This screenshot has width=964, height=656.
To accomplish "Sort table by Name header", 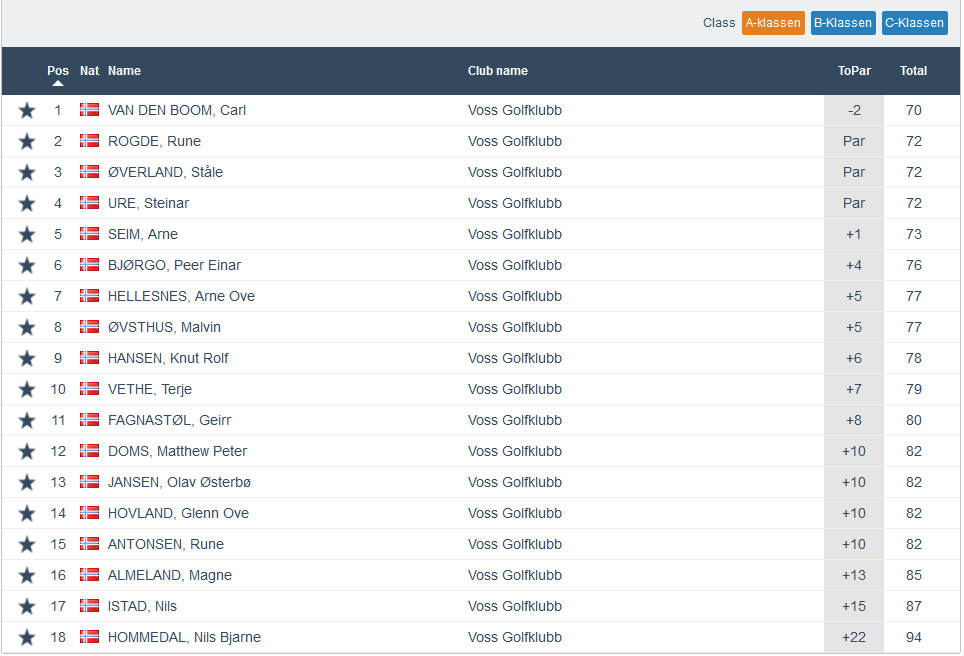I will pyautogui.click(x=124, y=71).
